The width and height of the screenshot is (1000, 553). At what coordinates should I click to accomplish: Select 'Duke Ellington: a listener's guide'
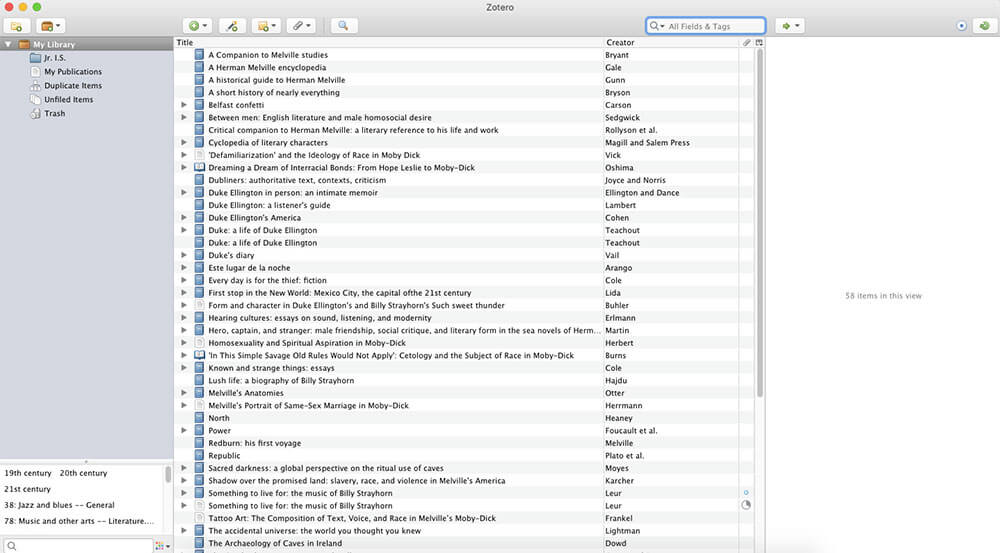464,205
